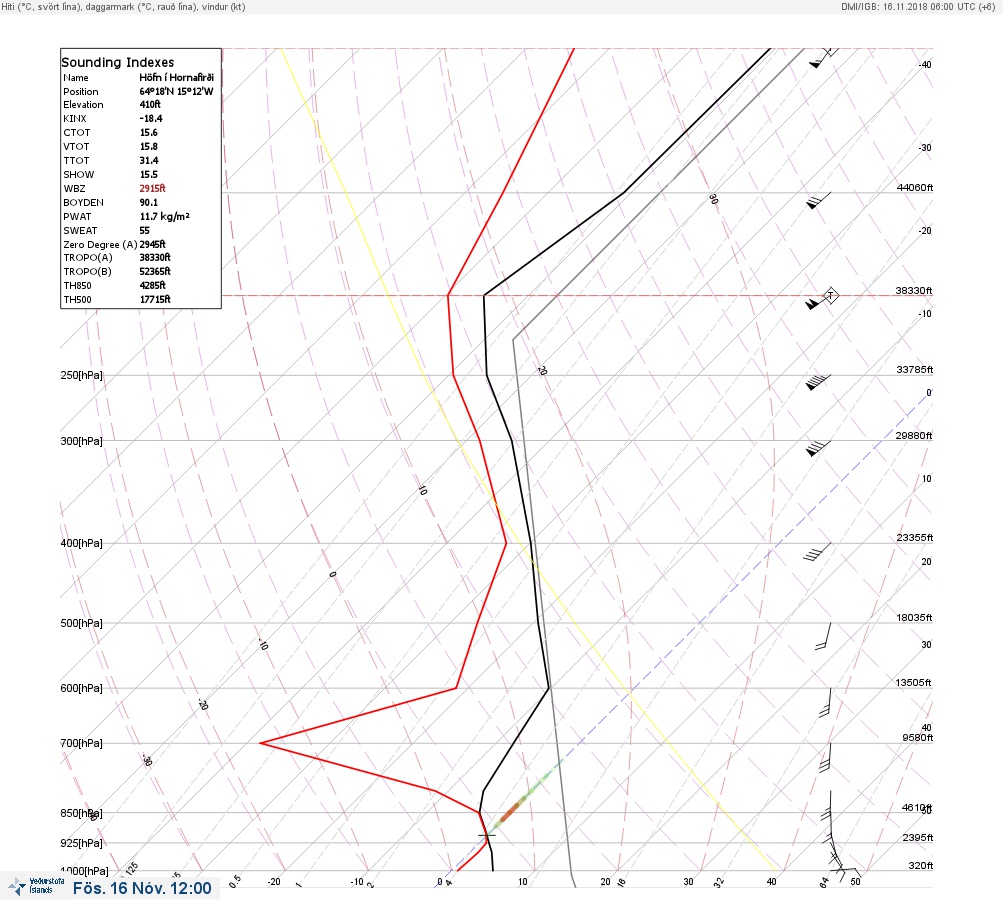This screenshot has width=1003, height=900.
Task: Click the 33785ft altitude label
Action: click(915, 370)
